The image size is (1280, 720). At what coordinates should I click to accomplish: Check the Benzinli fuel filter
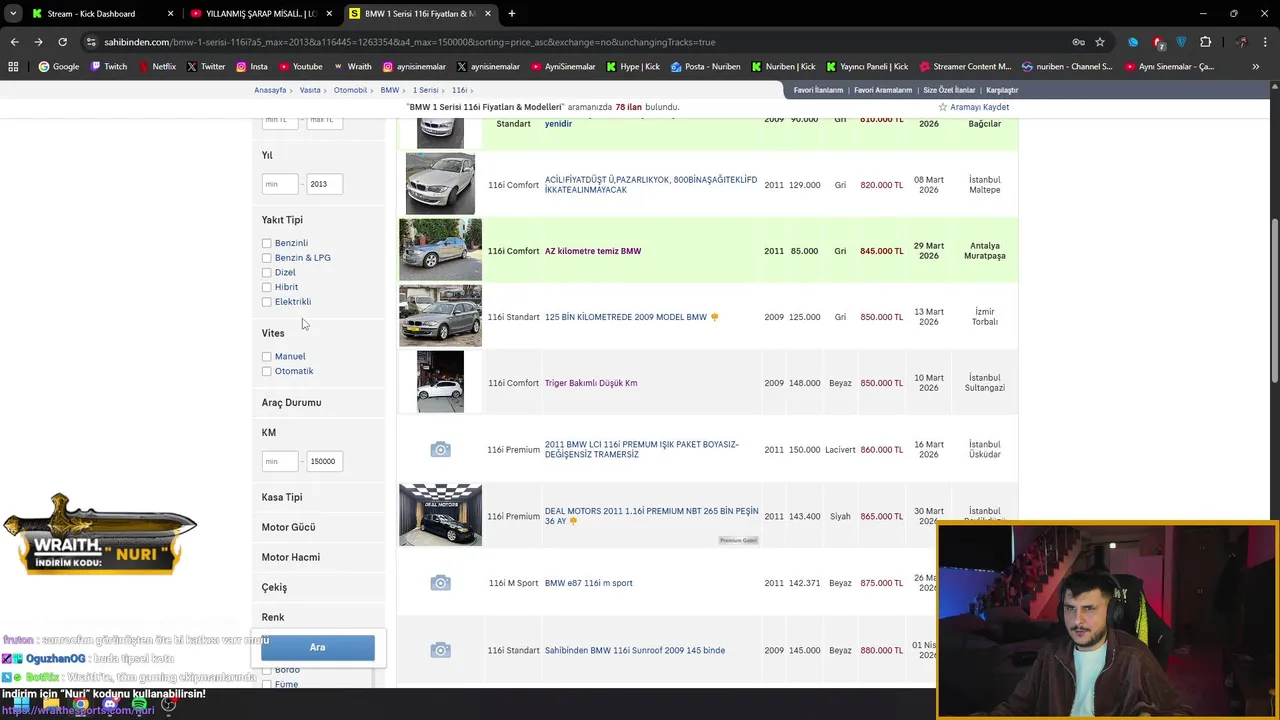(x=266, y=243)
